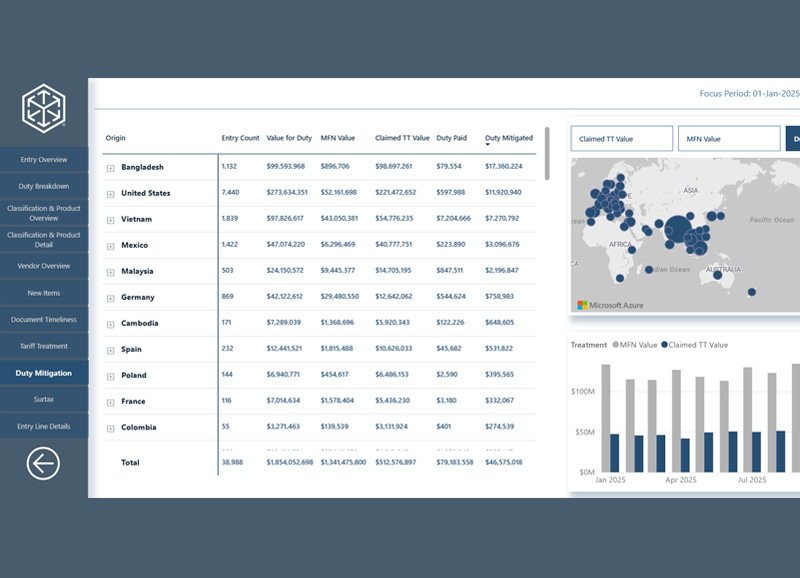Viewport: 800px width, 578px height.
Task: Click the back arrow circle icon
Action: (x=43, y=463)
